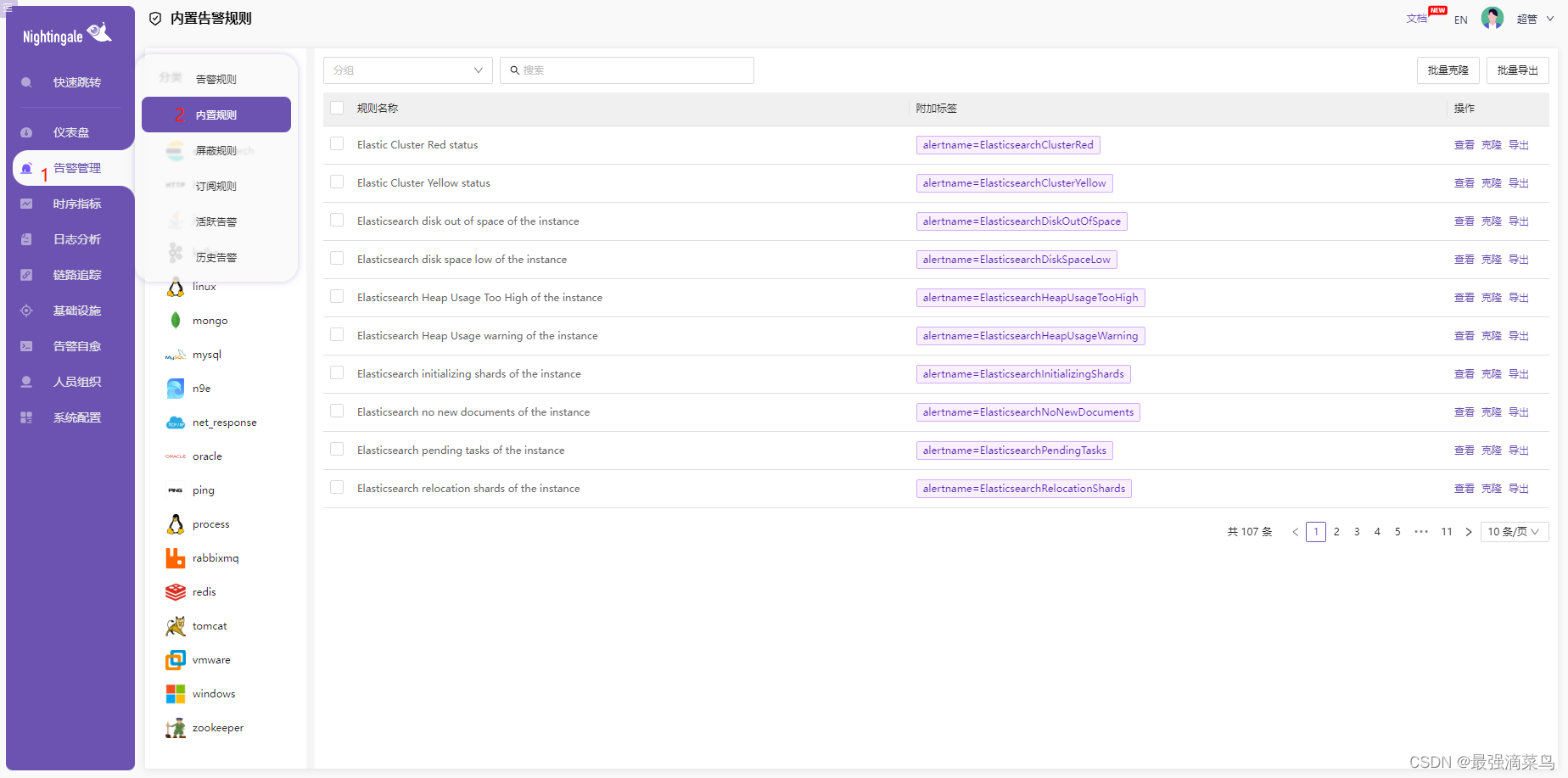Click alertname=ElasticsearchPendingTasks tag
This screenshot has height=778, width=1568.
pos(1015,451)
